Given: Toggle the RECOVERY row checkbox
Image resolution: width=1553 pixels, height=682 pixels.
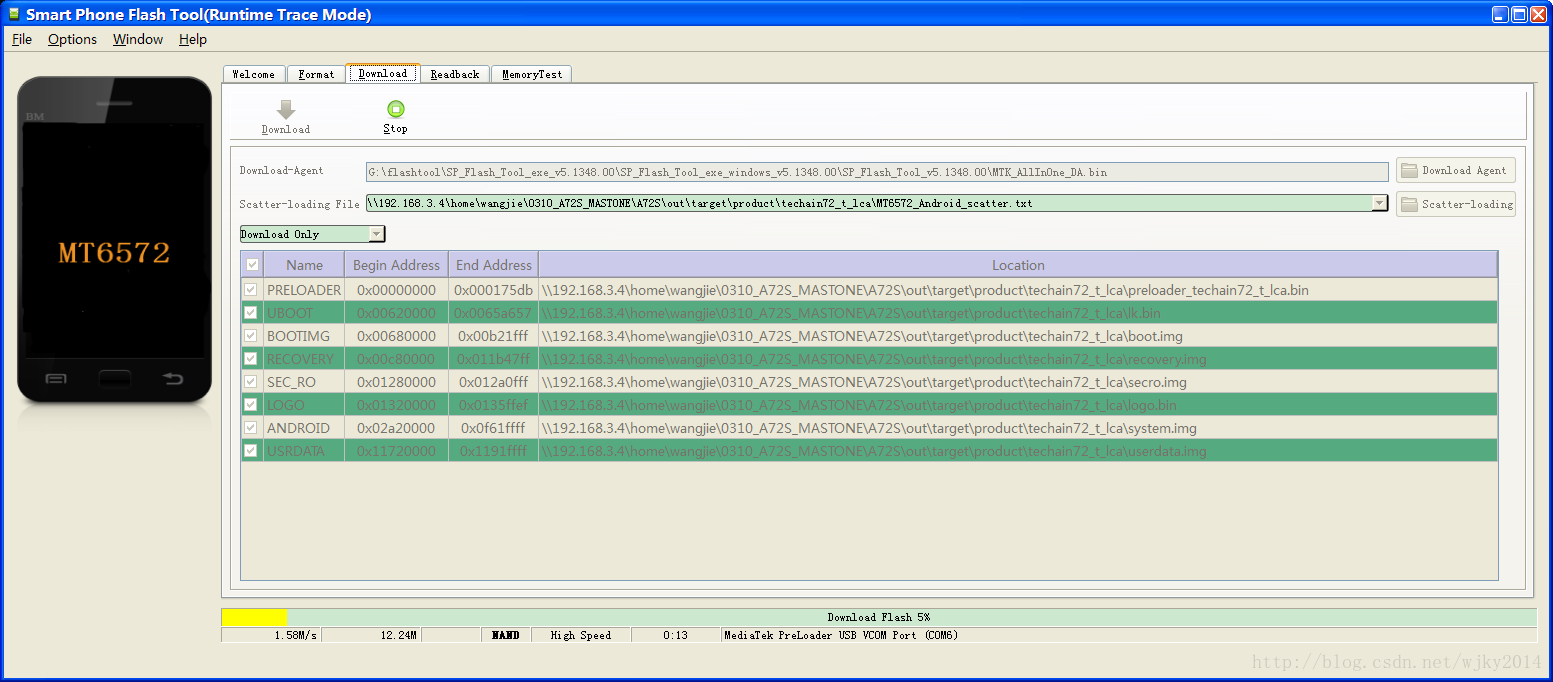Looking at the screenshot, I should (252, 359).
